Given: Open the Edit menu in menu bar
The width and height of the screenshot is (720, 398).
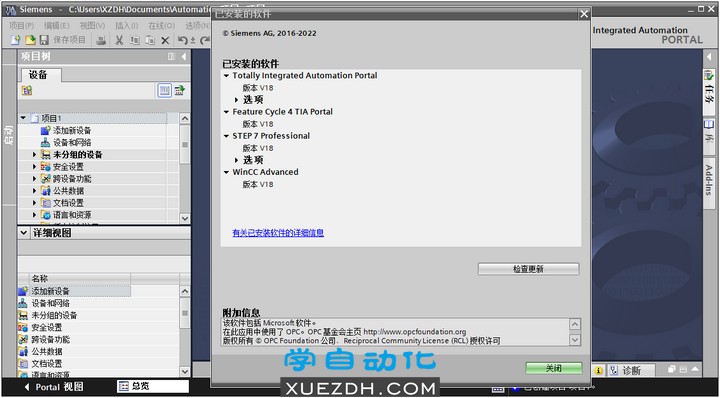Looking at the screenshot, I should (x=56, y=26).
